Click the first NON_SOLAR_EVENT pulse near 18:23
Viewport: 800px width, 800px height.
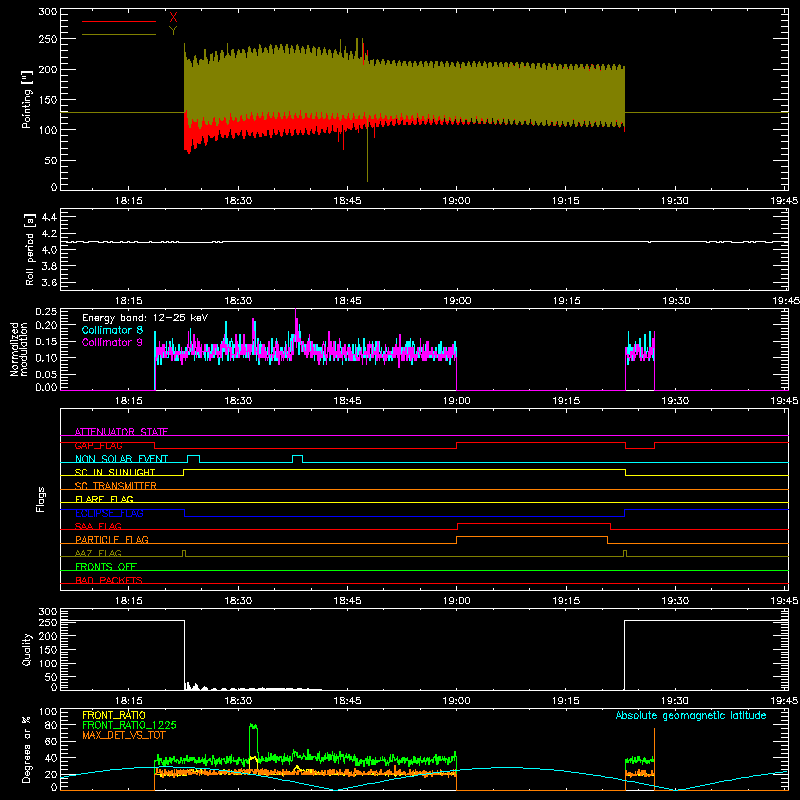(x=193, y=458)
